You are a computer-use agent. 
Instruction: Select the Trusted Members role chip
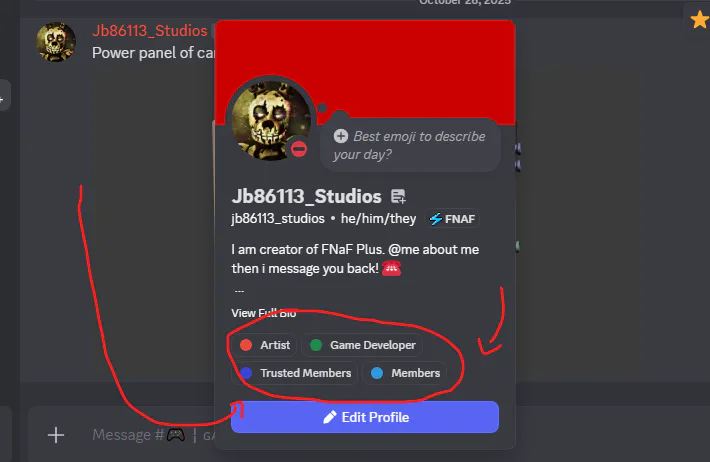(295, 373)
